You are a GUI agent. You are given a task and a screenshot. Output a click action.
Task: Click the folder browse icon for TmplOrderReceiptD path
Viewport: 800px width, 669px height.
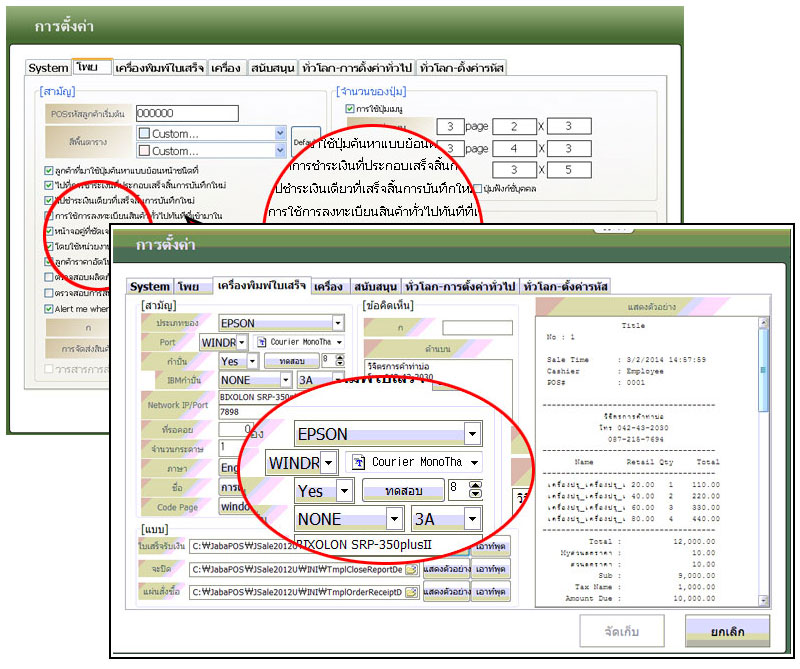412,592
